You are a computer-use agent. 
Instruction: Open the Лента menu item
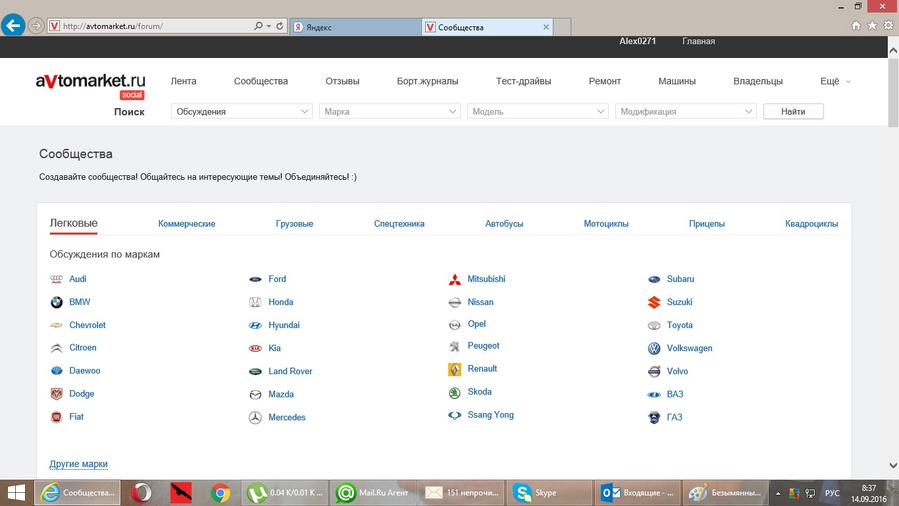[x=183, y=81]
